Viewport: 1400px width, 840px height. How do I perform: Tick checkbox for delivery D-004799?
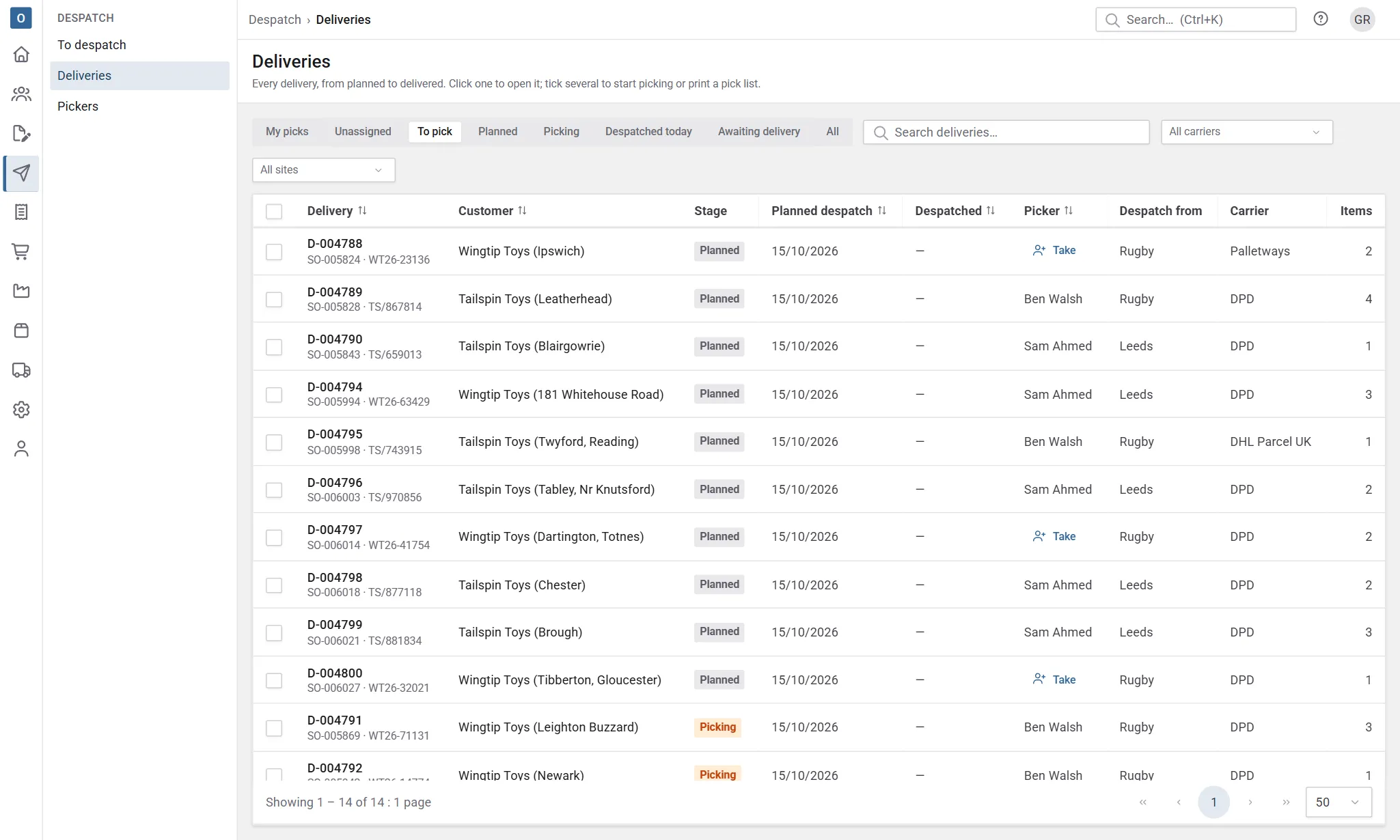[274, 633]
